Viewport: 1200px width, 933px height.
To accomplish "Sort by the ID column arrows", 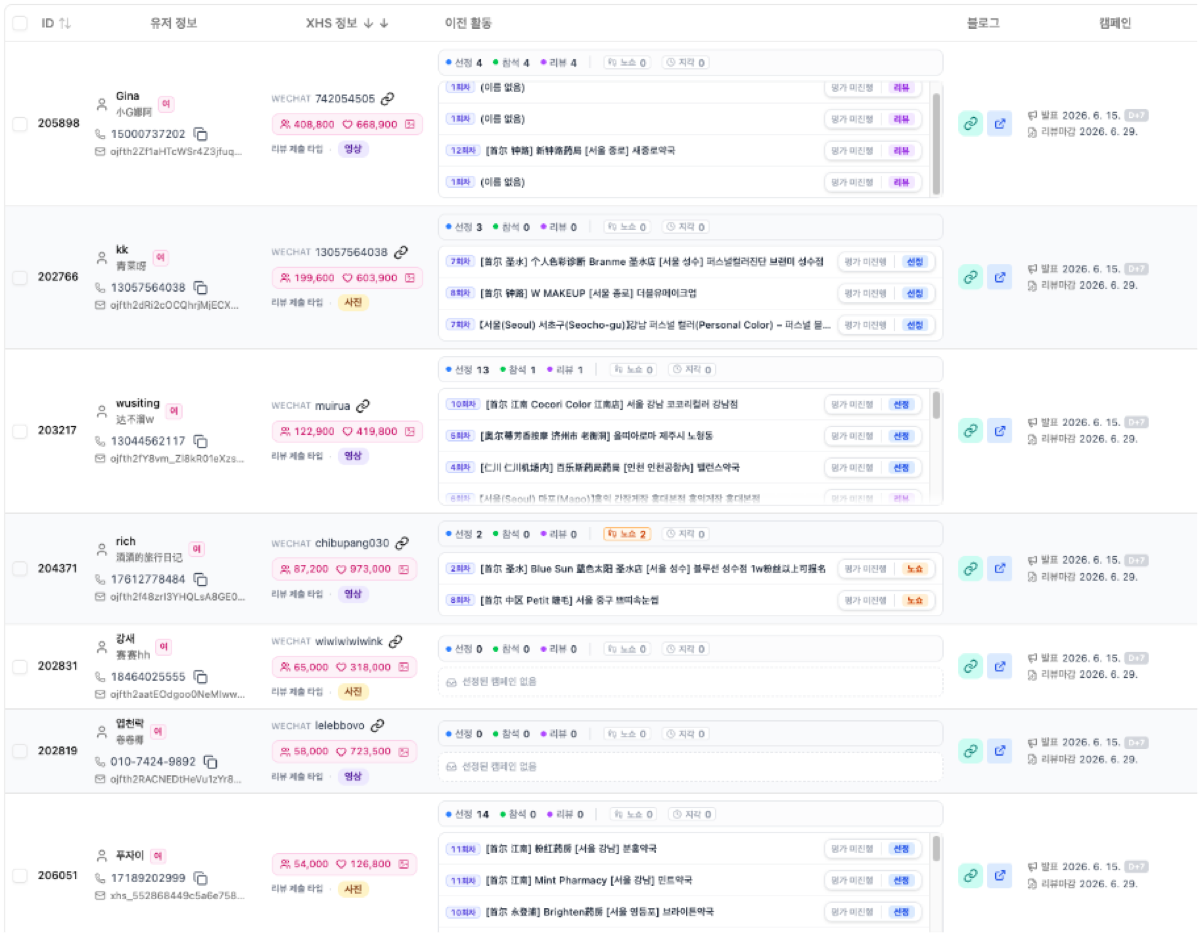I will click(x=65, y=23).
